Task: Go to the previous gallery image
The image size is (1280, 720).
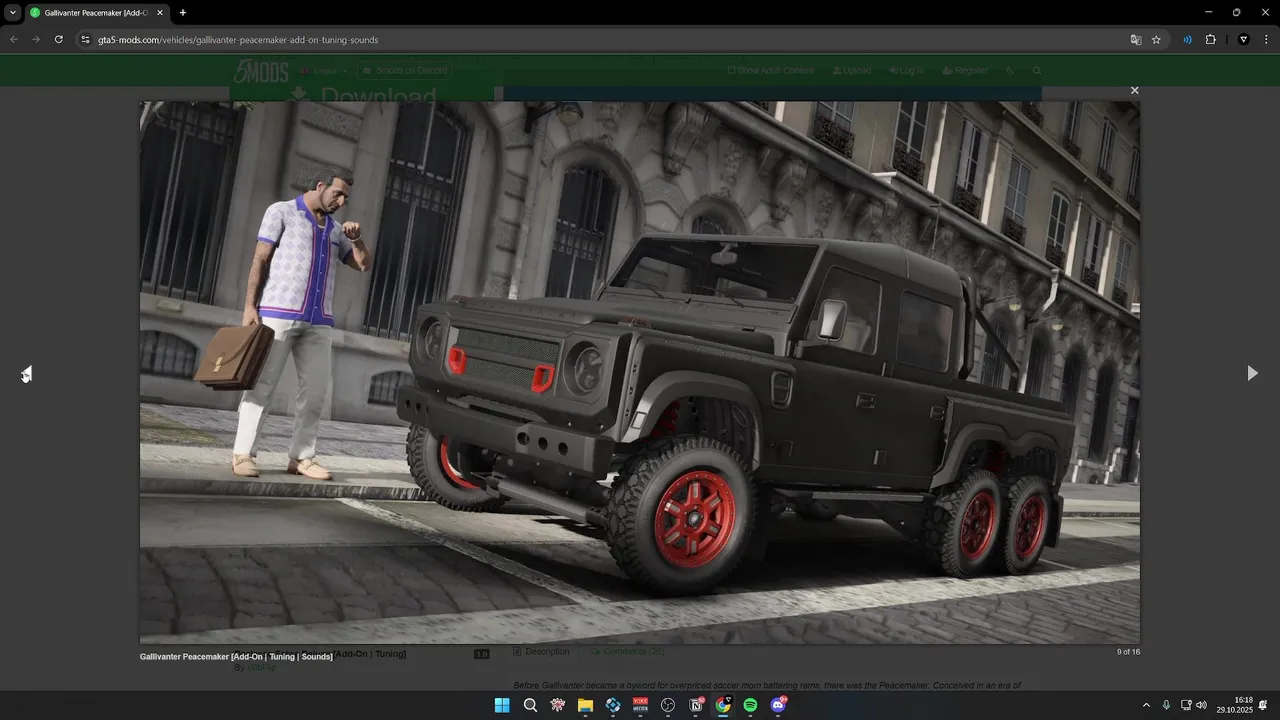Action: point(26,373)
